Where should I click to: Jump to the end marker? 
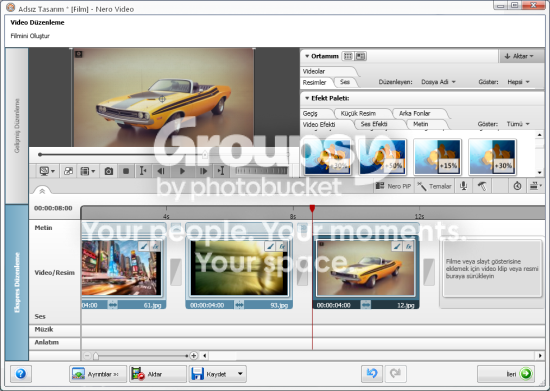tap(221, 171)
